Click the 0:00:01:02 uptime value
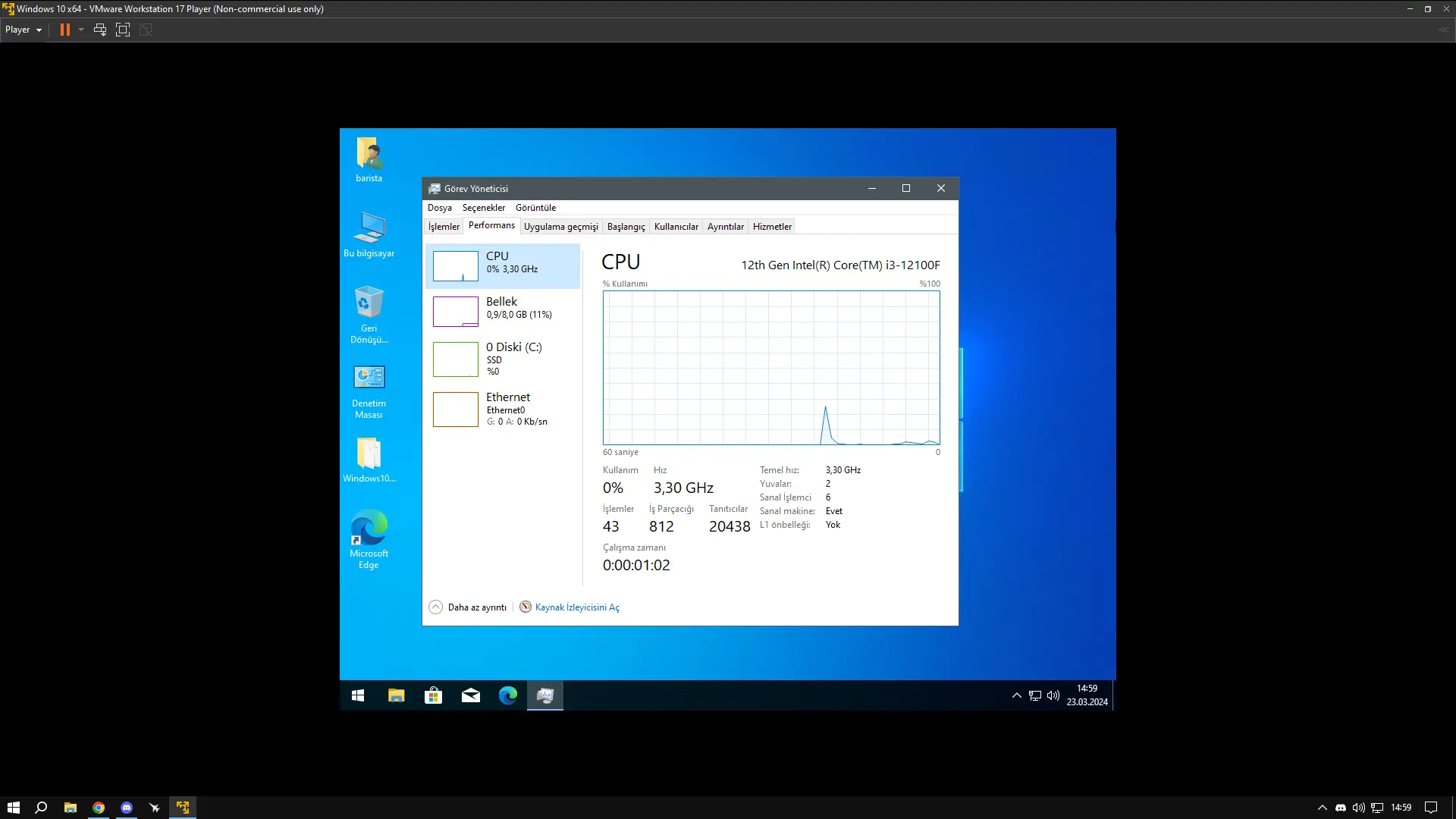Screen dimensions: 1456x819 [x=636, y=565]
